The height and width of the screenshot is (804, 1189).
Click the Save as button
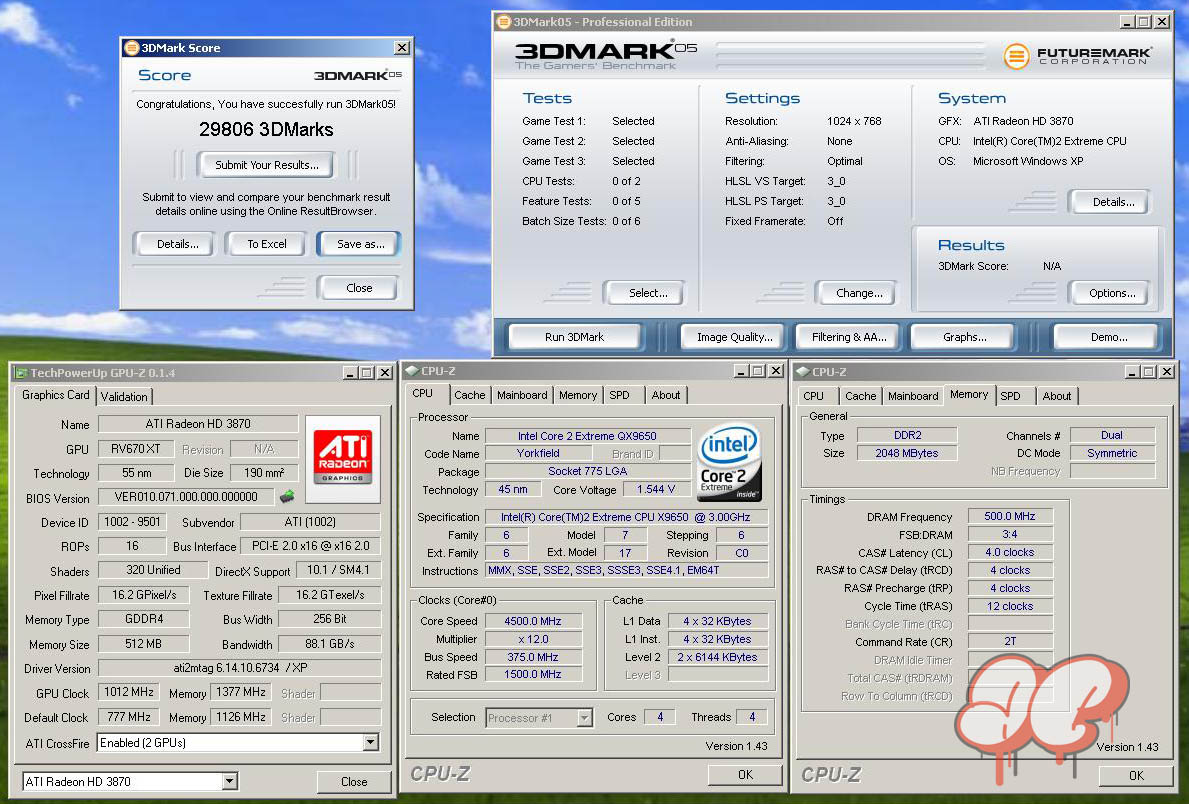[x=360, y=244]
